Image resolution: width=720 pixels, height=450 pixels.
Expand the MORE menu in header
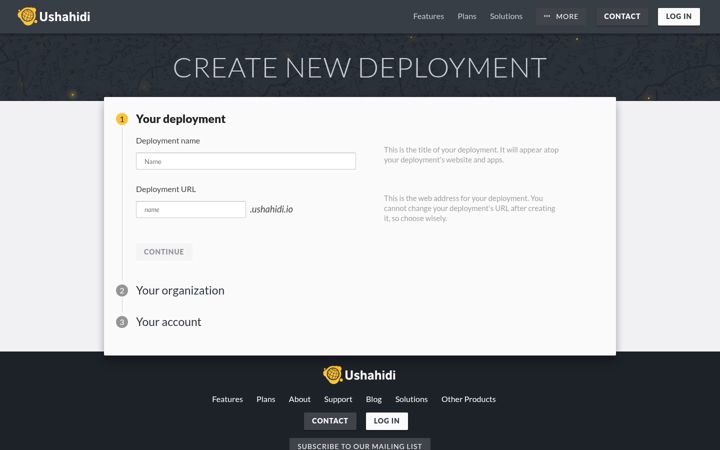561,17
